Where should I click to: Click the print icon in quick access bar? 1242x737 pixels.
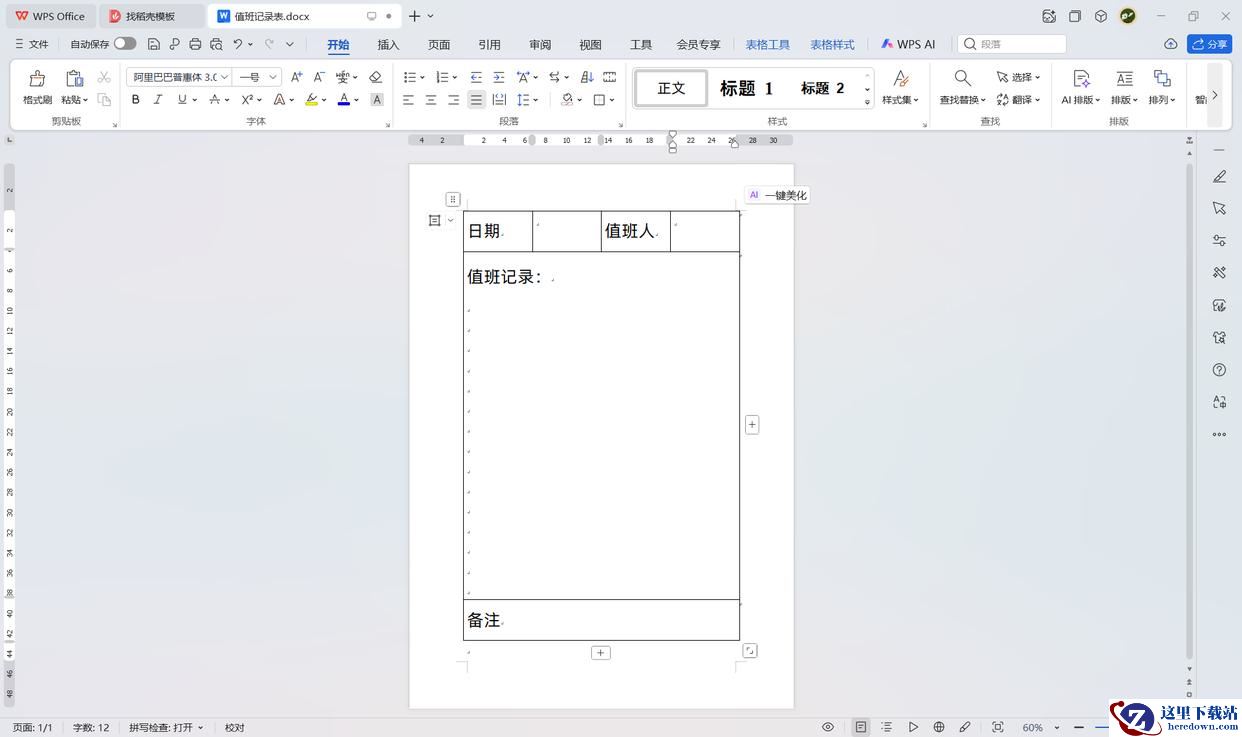click(x=195, y=44)
